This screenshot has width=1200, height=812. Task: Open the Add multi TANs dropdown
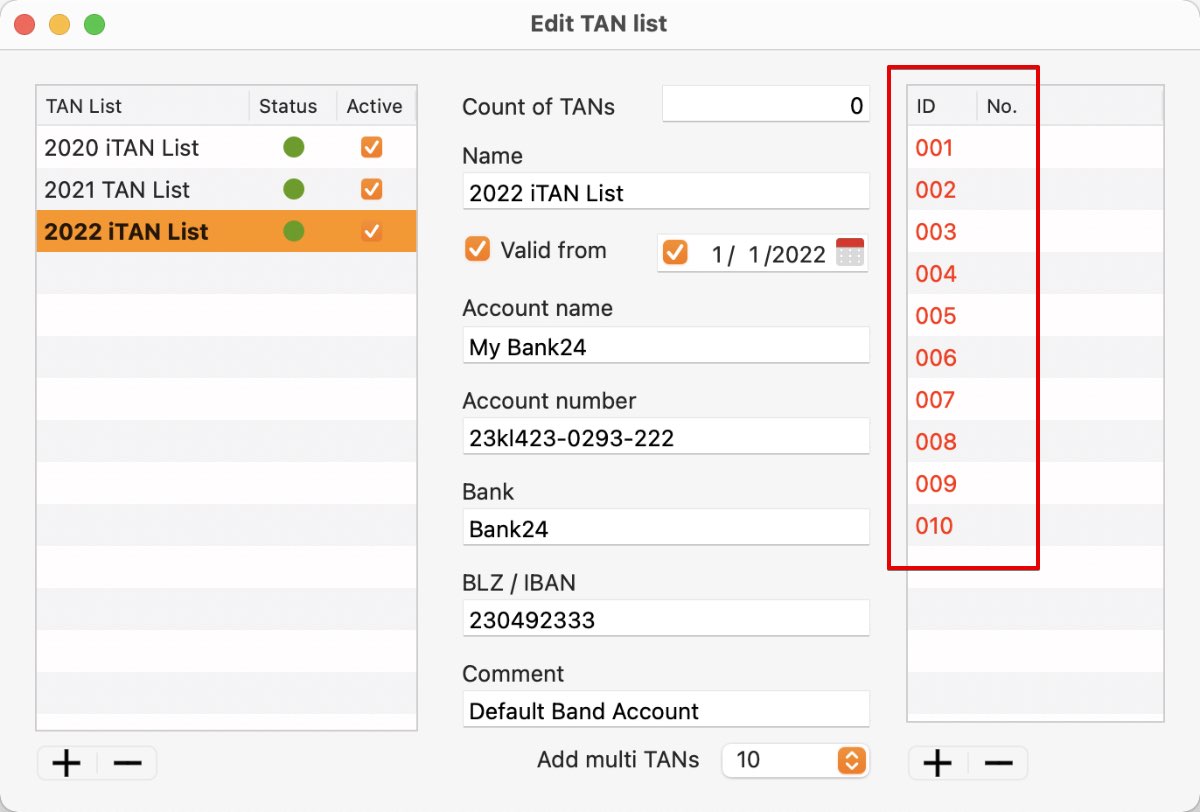[x=796, y=760]
